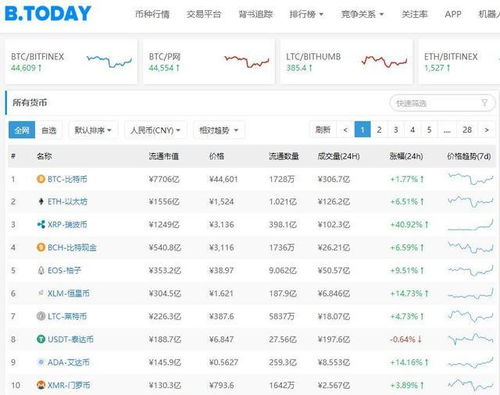This screenshot has height=395, width=500.
Task: Expand the 相对趋势 trend dropdown
Action: pyautogui.click(x=219, y=130)
